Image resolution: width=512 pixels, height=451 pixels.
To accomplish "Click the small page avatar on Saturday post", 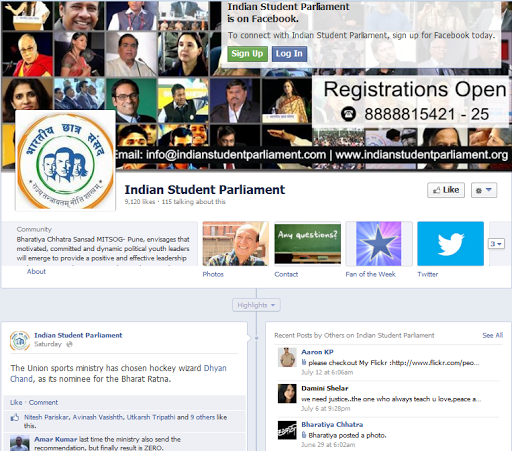I will click(x=20, y=340).
